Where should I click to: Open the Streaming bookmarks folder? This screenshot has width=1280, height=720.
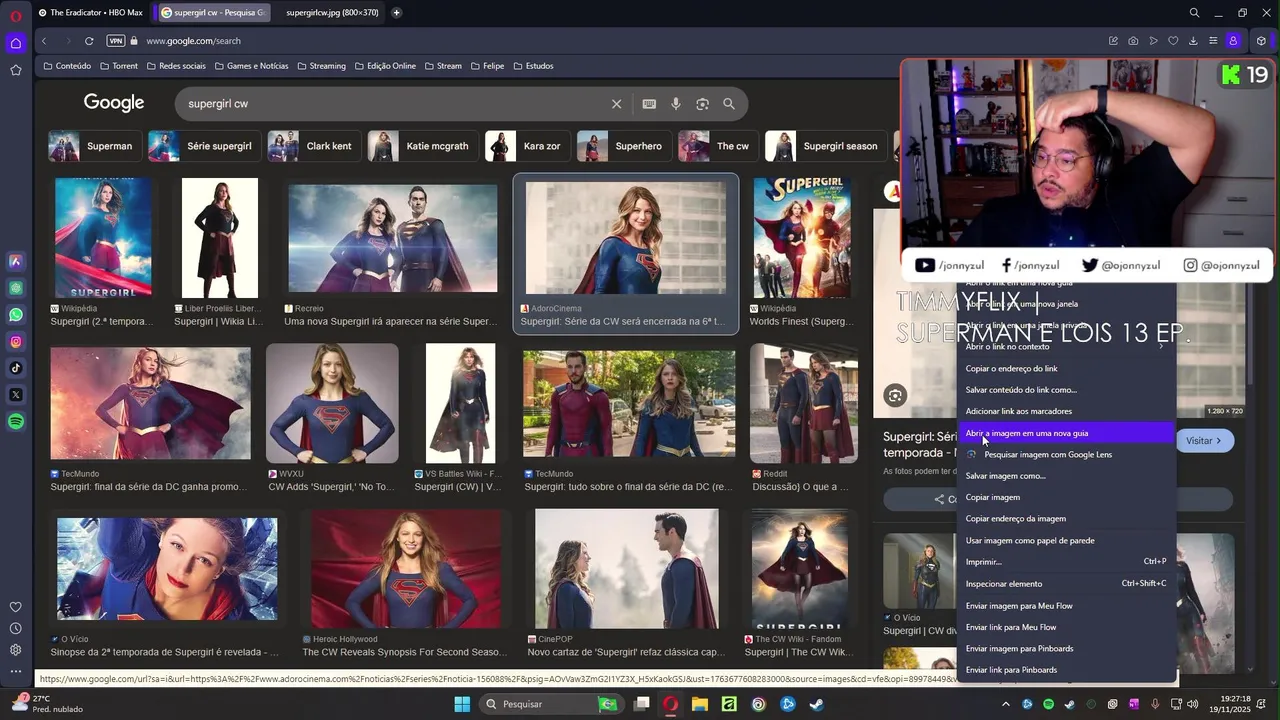[321, 66]
